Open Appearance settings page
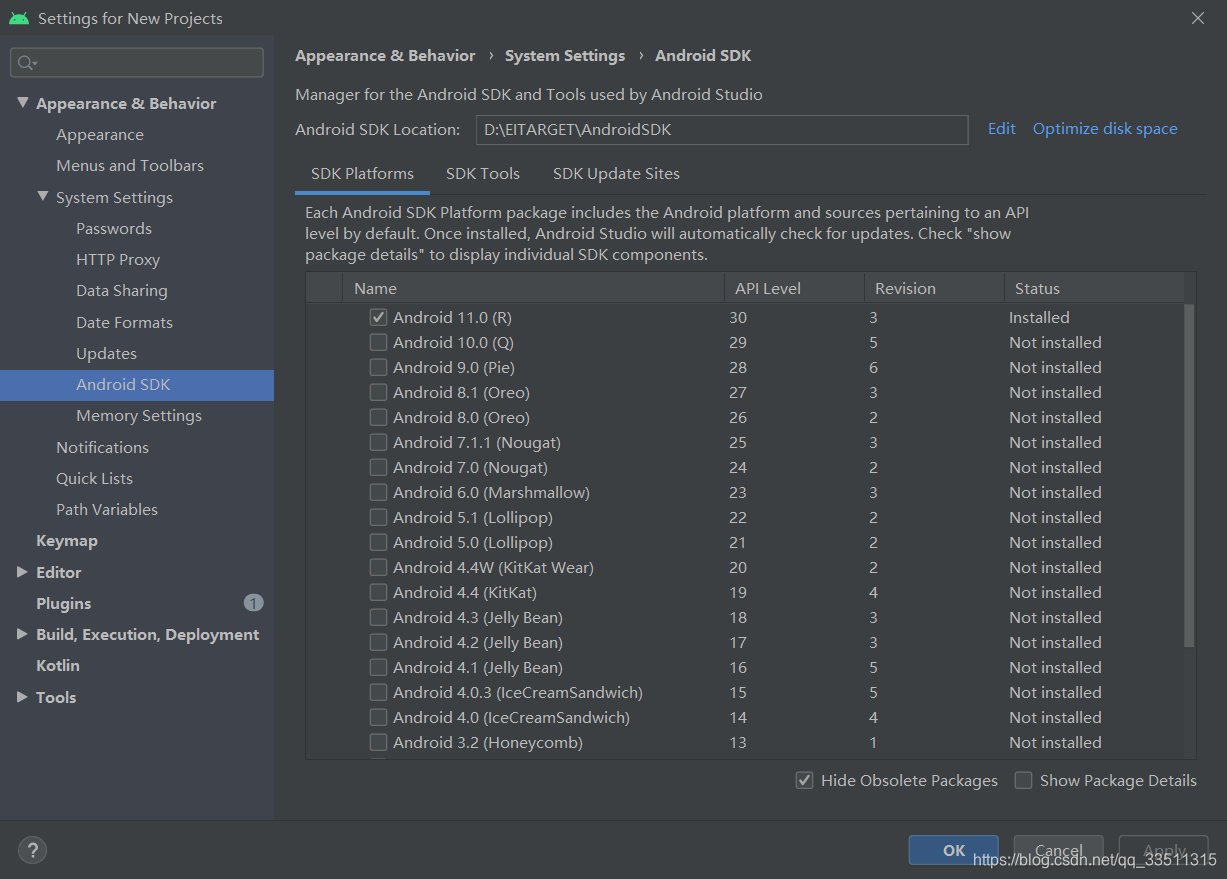 (x=100, y=135)
